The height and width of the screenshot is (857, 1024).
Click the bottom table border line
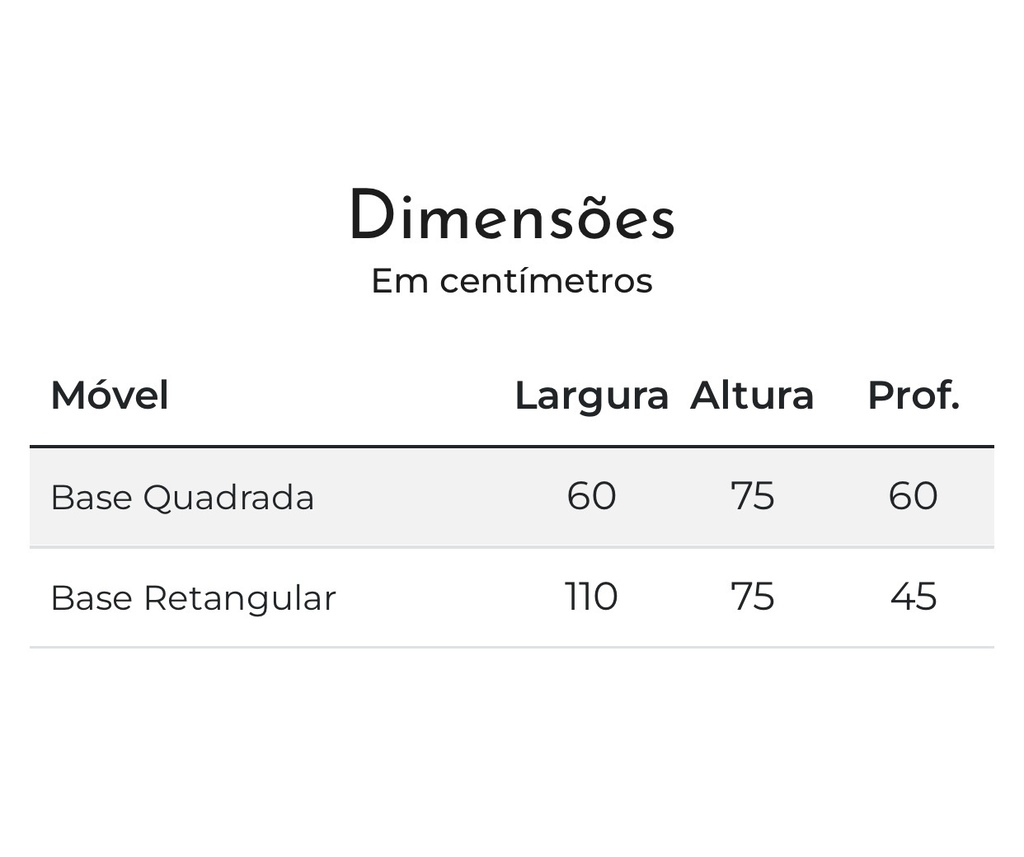point(512,647)
